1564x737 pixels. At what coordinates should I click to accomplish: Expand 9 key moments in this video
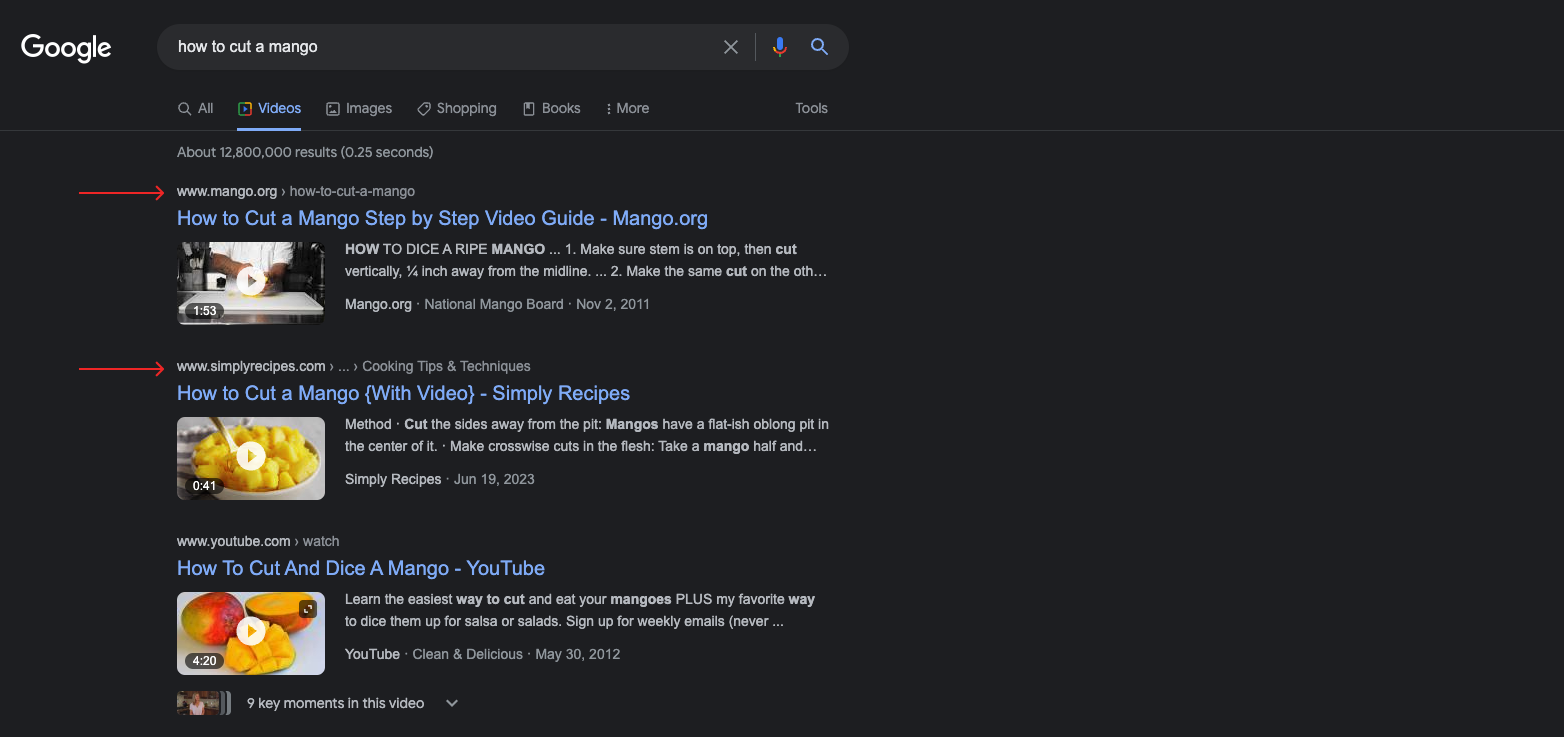click(x=452, y=703)
